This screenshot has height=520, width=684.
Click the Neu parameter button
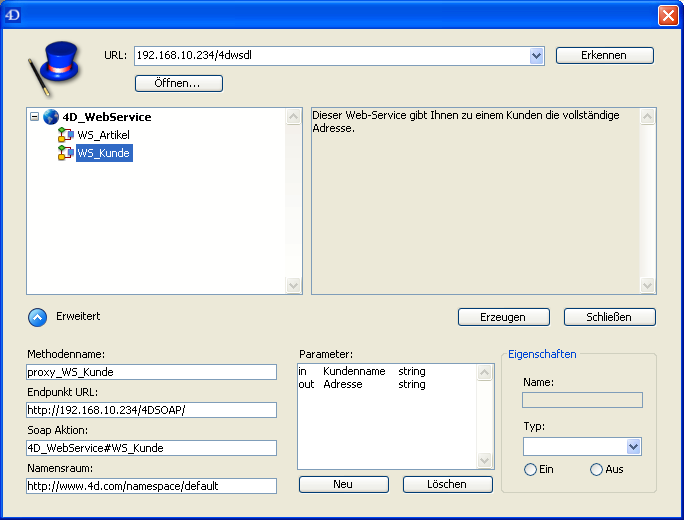(x=343, y=484)
